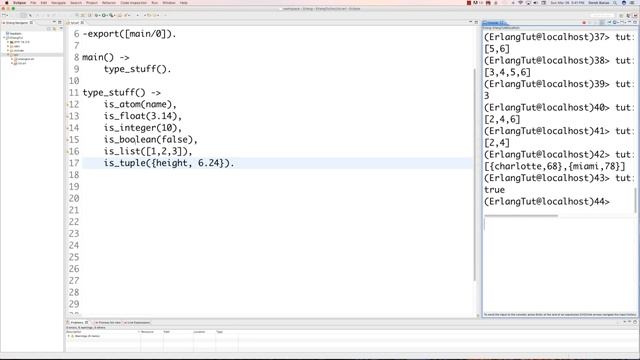
Task: Click the warning marker on line 14
Action: click(x=67, y=128)
